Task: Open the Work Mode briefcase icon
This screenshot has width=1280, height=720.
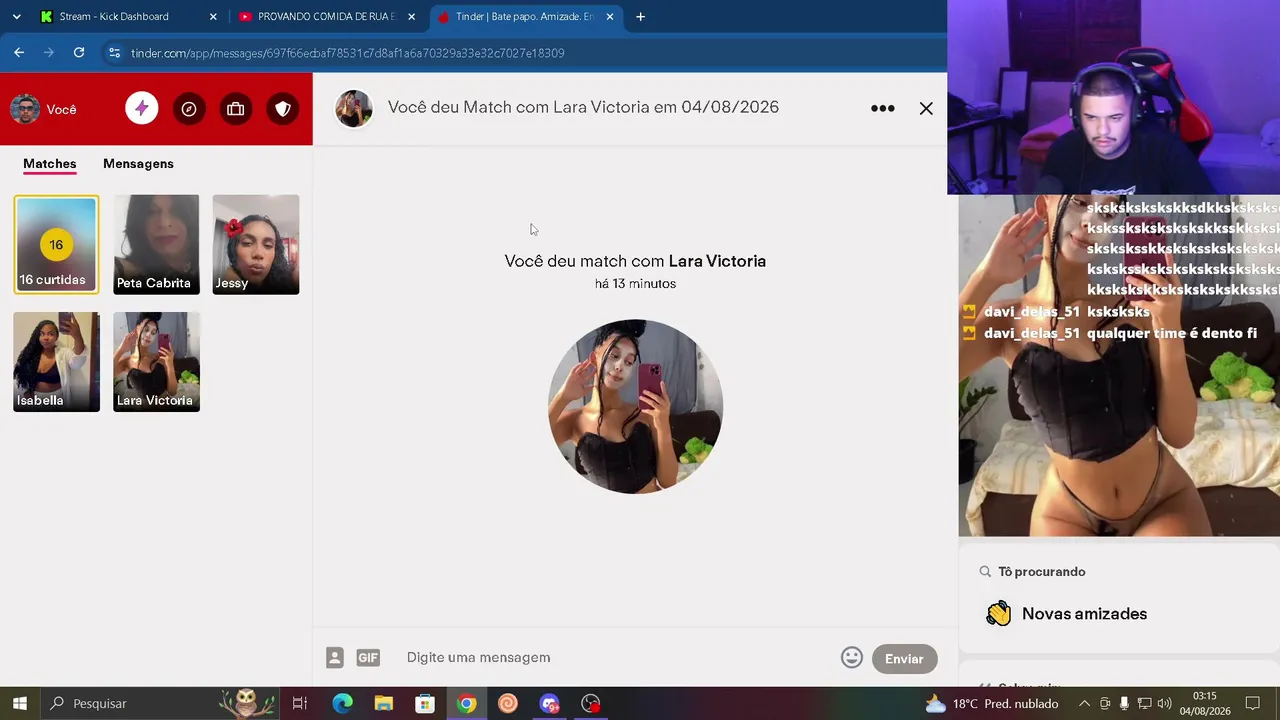Action: click(x=235, y=109)
